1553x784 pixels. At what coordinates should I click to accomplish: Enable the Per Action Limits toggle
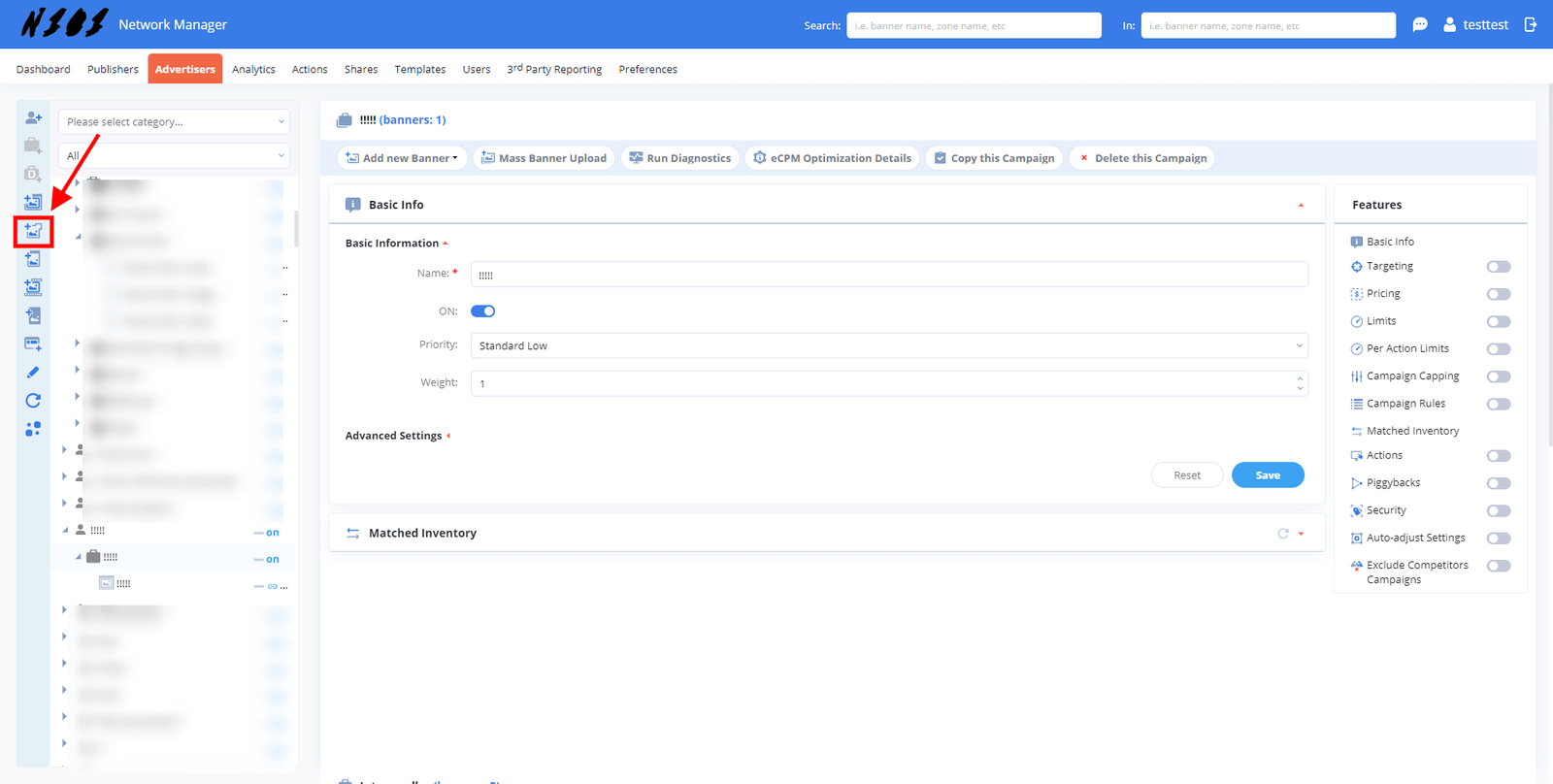click(1499, 349)
